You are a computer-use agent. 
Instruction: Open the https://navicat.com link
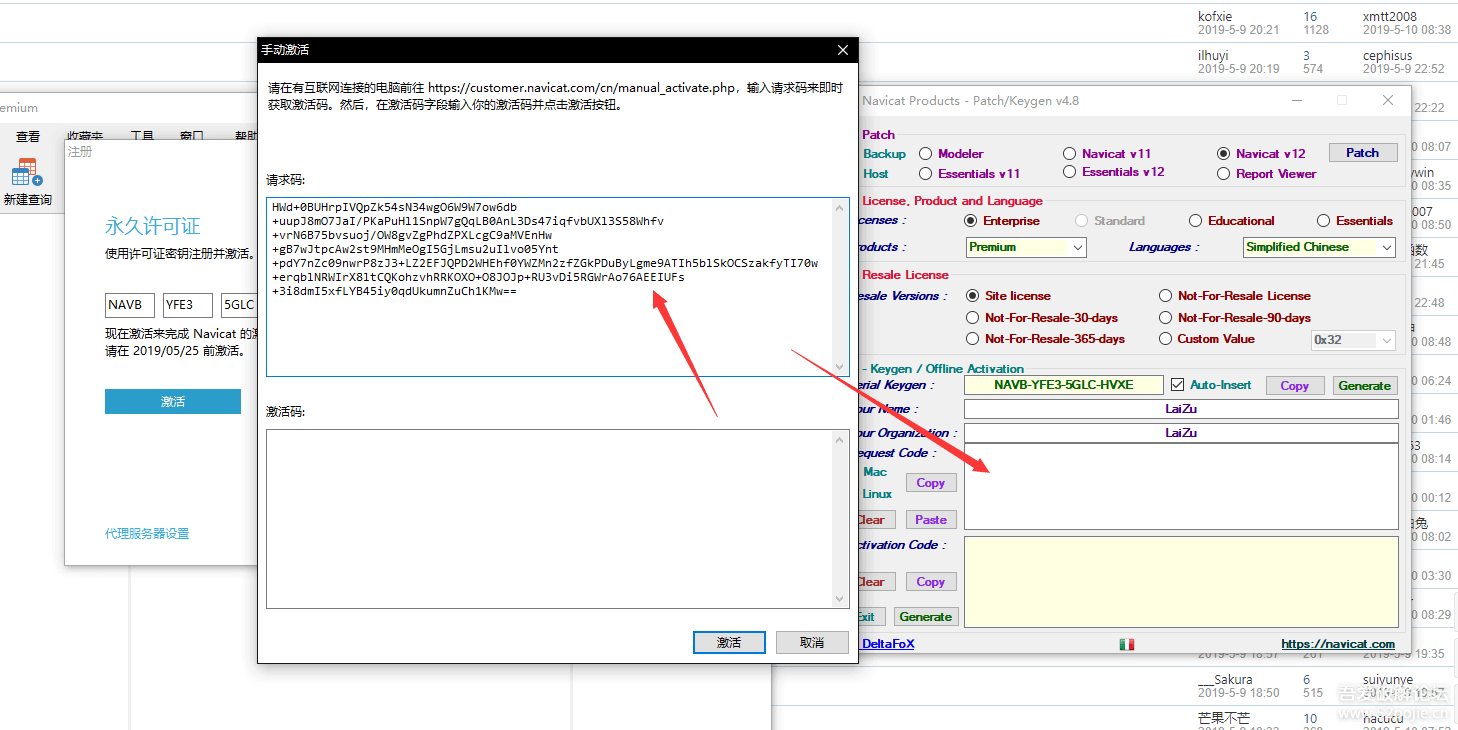pos(1338,644)
